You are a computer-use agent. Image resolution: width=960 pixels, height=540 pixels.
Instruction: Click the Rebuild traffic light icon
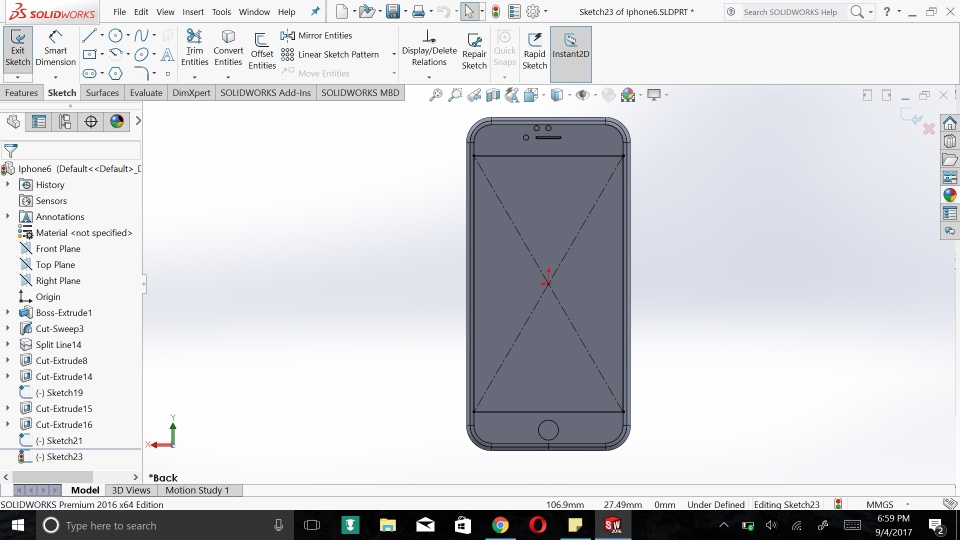click(495, 12)
